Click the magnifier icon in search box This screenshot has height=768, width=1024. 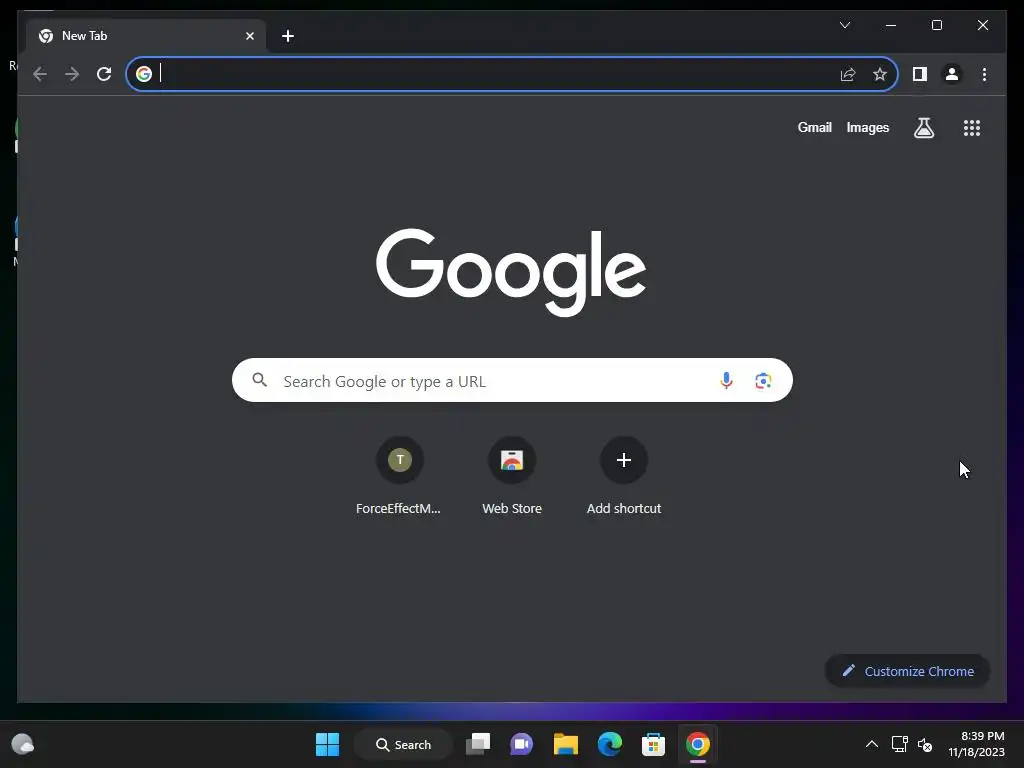pos(260,379)
